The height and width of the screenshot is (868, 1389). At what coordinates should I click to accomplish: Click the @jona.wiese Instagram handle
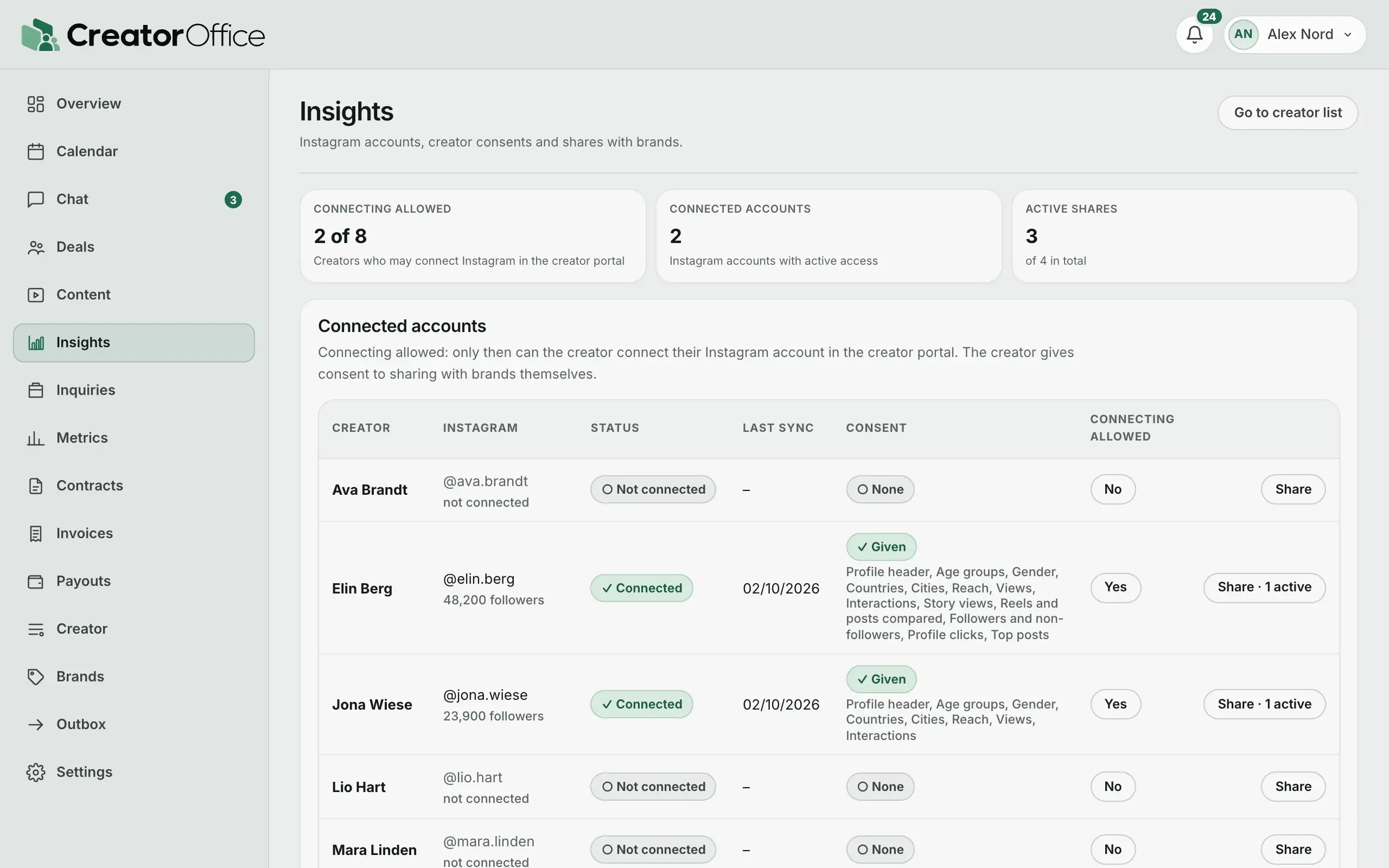(x=485, y=694)
